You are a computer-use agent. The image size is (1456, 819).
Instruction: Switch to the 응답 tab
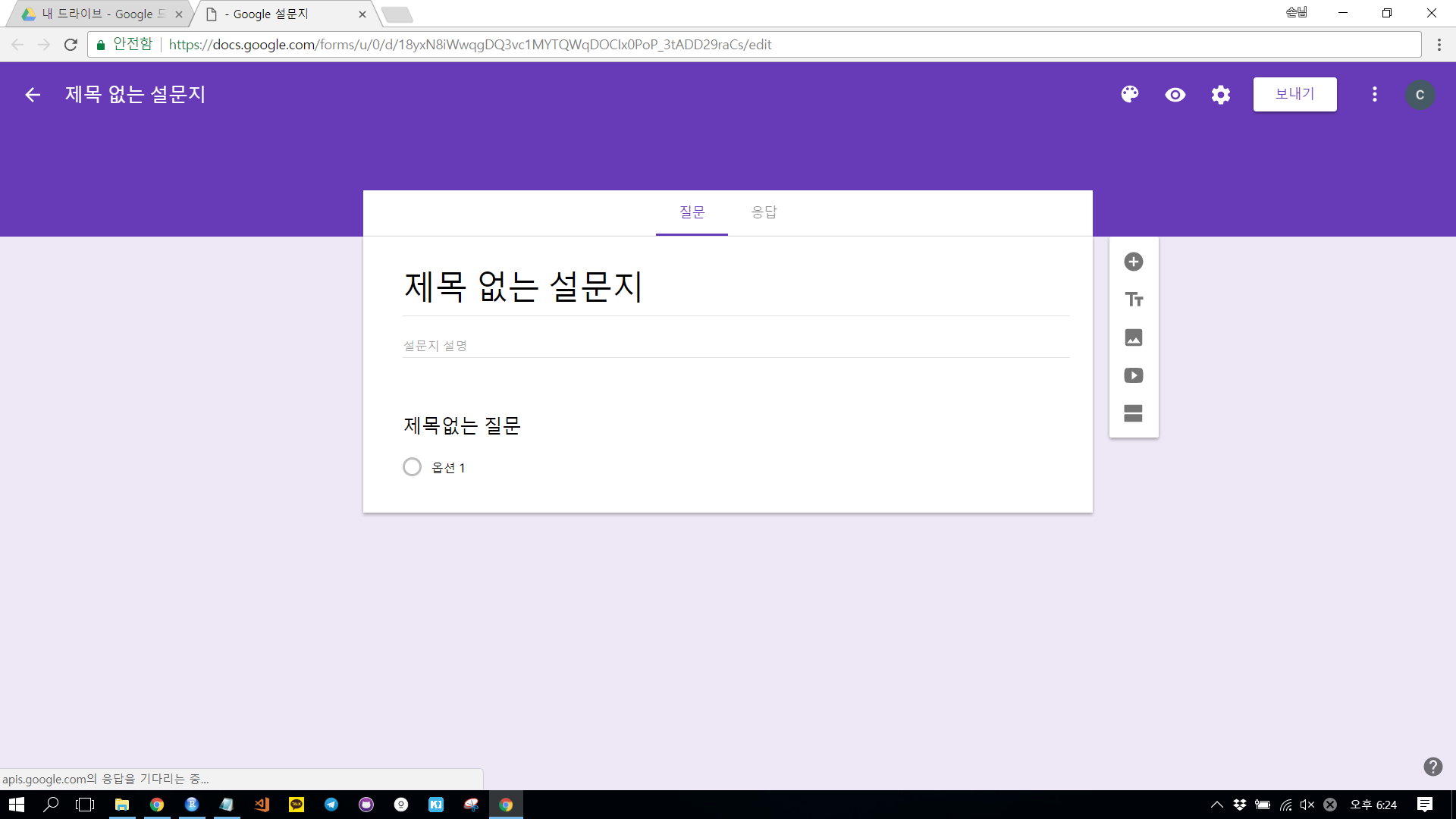click(764, 212)
